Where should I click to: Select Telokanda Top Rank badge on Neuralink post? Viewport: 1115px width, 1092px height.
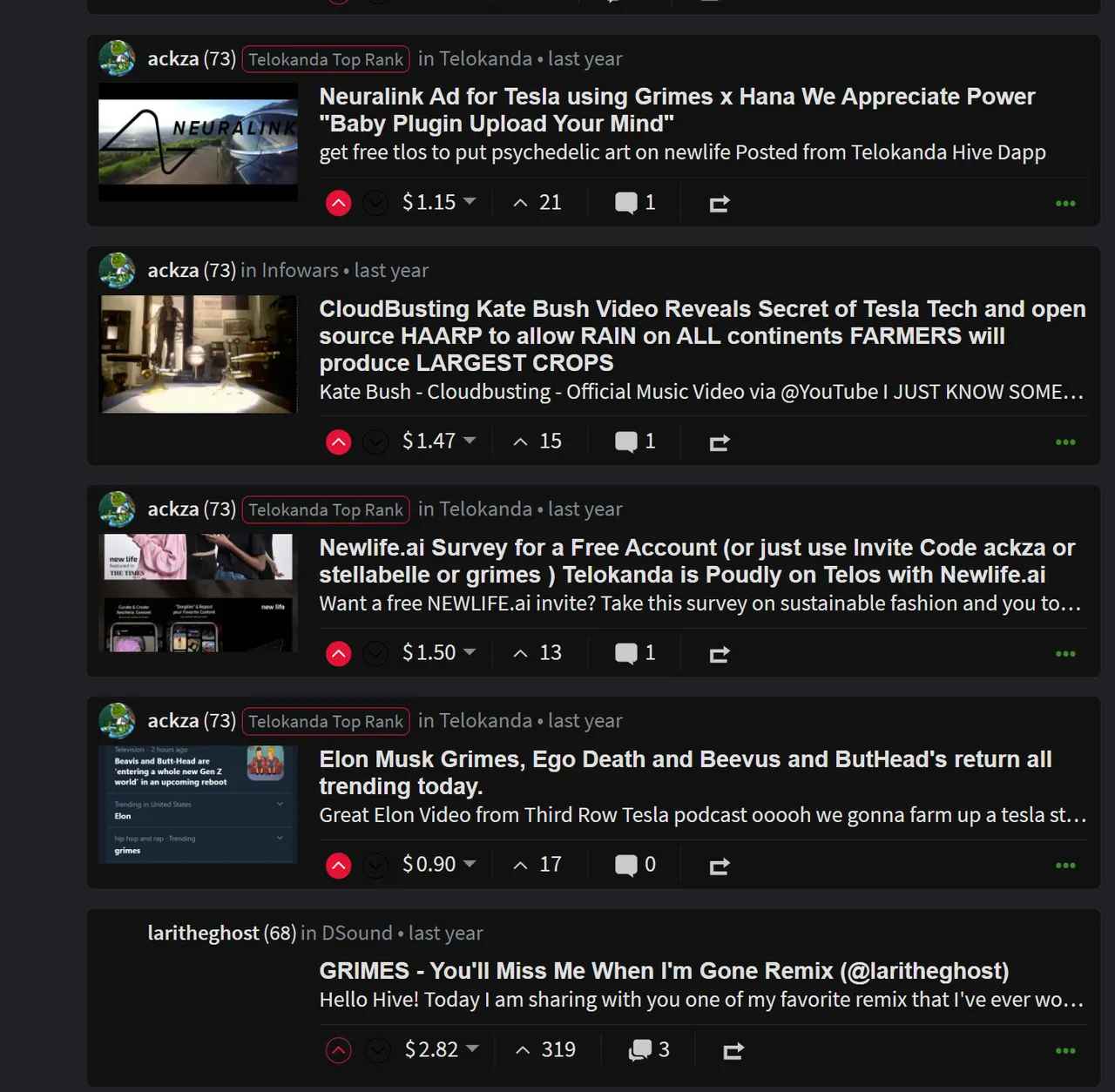coord(326,59)
